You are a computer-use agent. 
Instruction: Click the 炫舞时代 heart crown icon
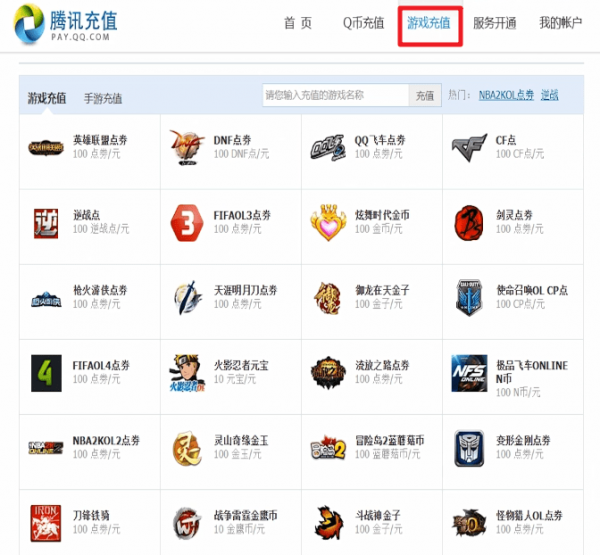(328, 222)
